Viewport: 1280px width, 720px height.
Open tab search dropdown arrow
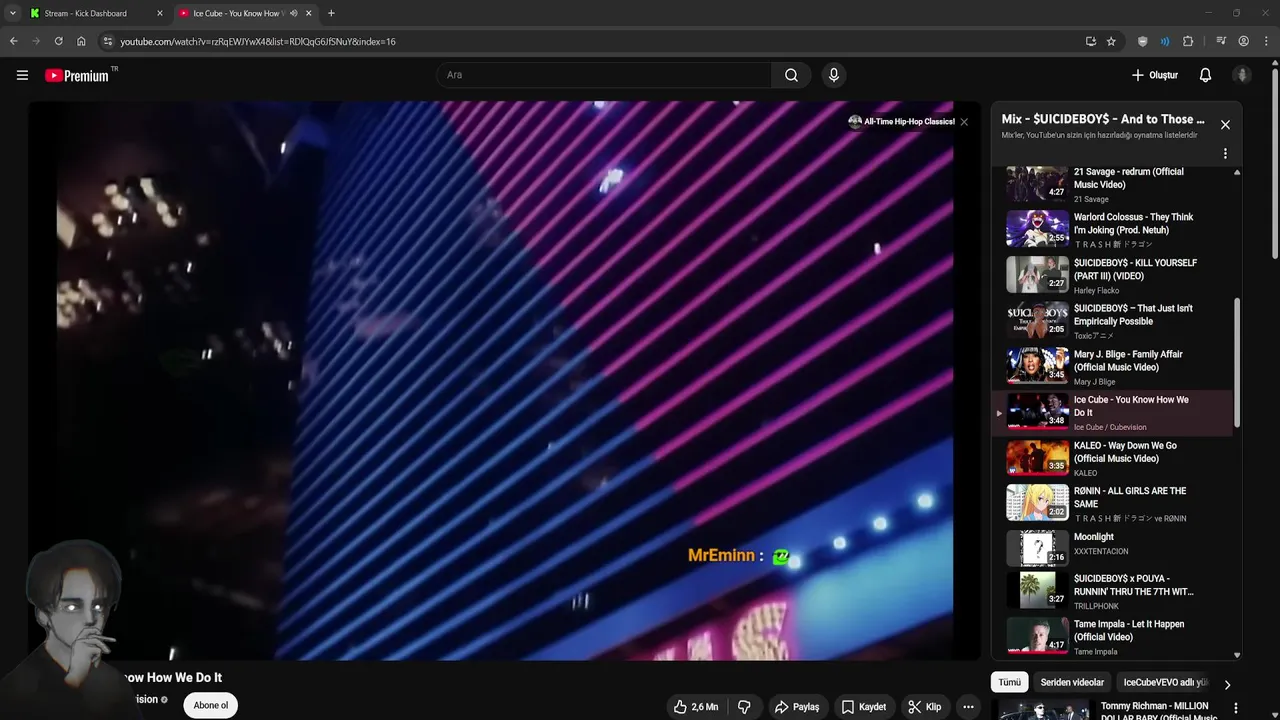click(12, 13)
